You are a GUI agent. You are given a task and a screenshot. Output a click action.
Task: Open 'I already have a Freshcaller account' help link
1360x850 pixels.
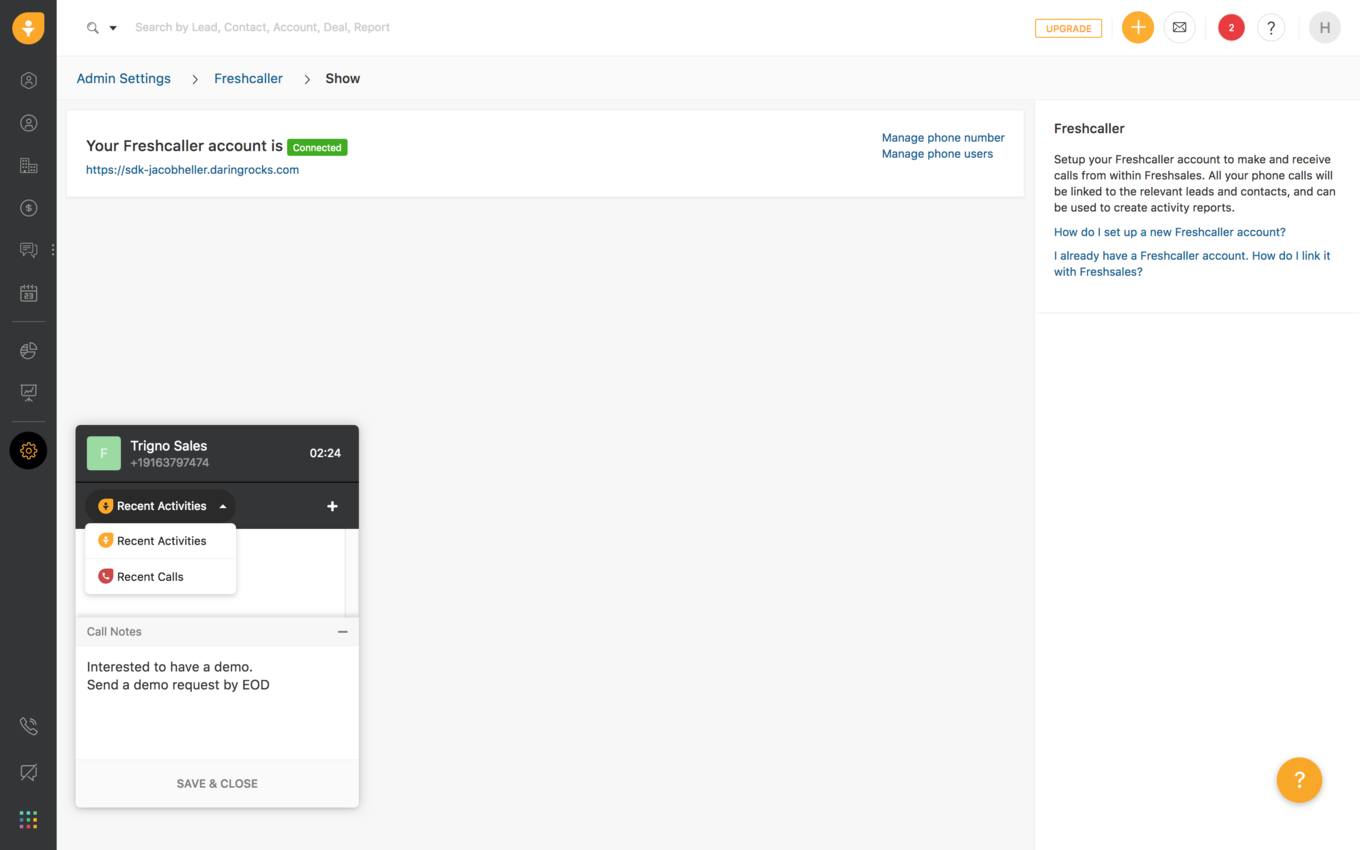pyautogui.click(x=1192, y=264)
